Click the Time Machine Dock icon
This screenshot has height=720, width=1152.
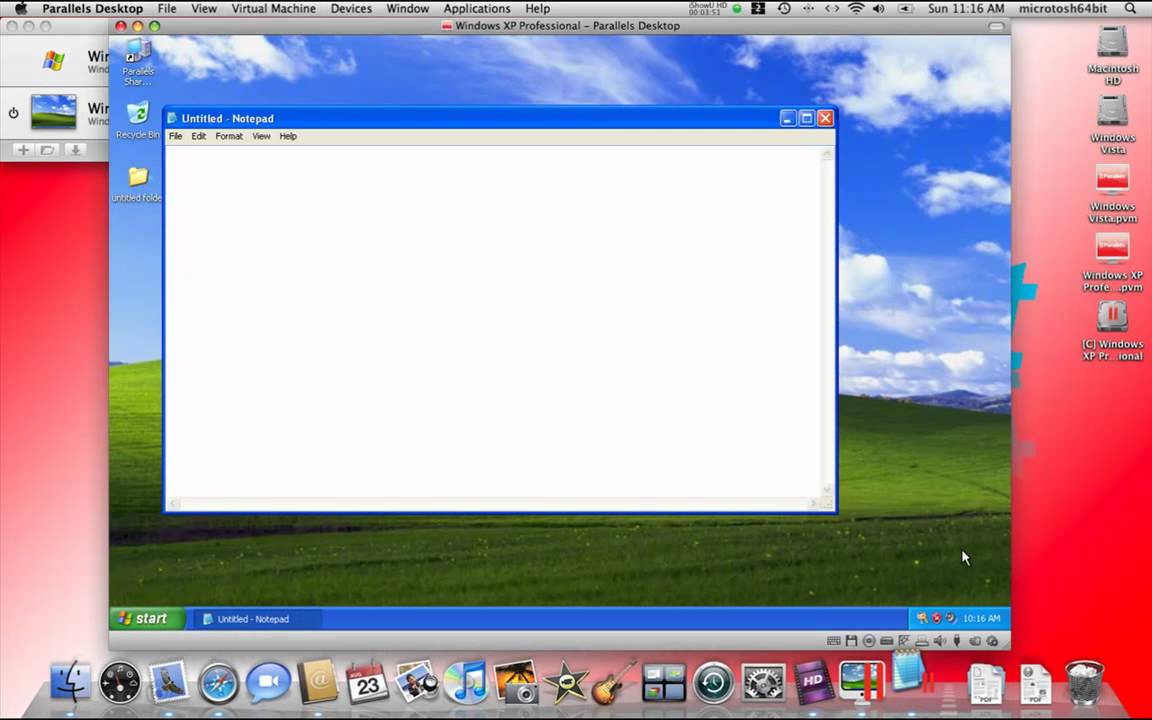click(713, 683)
